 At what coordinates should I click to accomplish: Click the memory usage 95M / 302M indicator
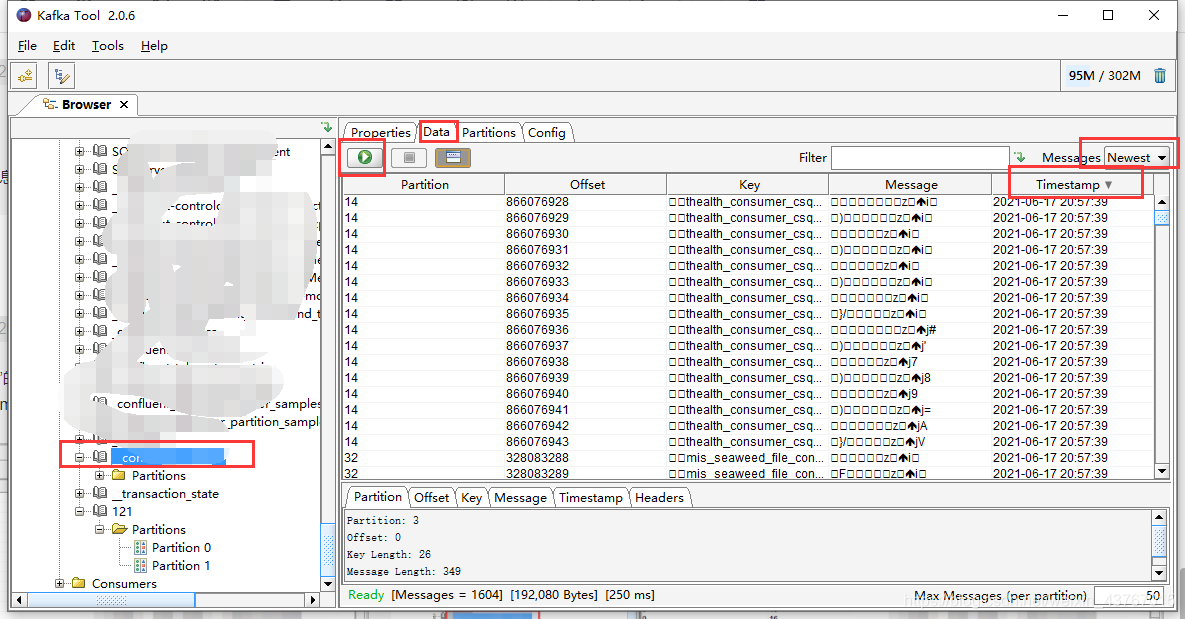coord(1104,76)
